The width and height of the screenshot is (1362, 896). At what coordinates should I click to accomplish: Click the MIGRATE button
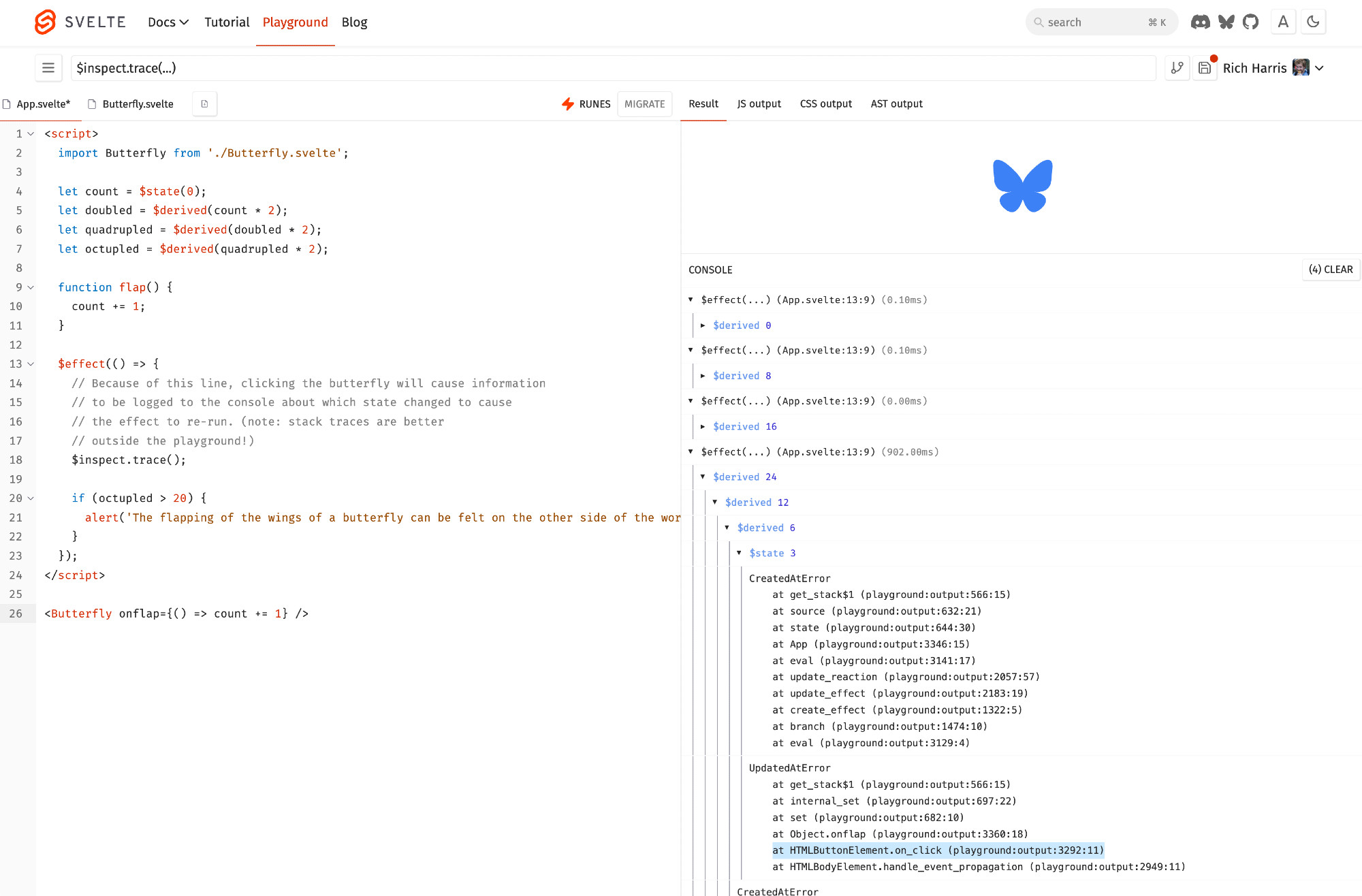(x=644, y=104)
